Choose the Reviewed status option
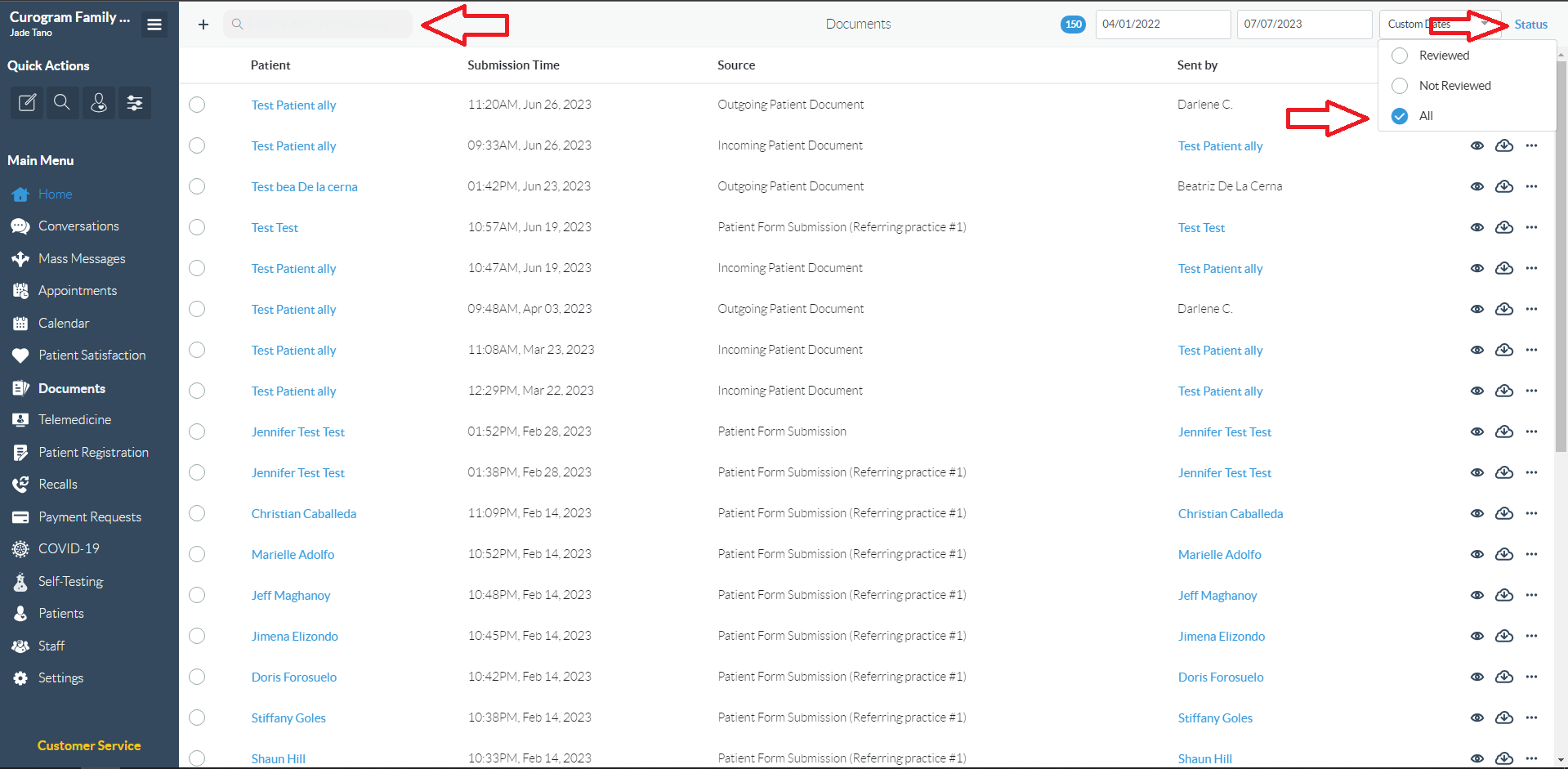This screenshot has height=769, width=1568. (x=1400, y=55)
